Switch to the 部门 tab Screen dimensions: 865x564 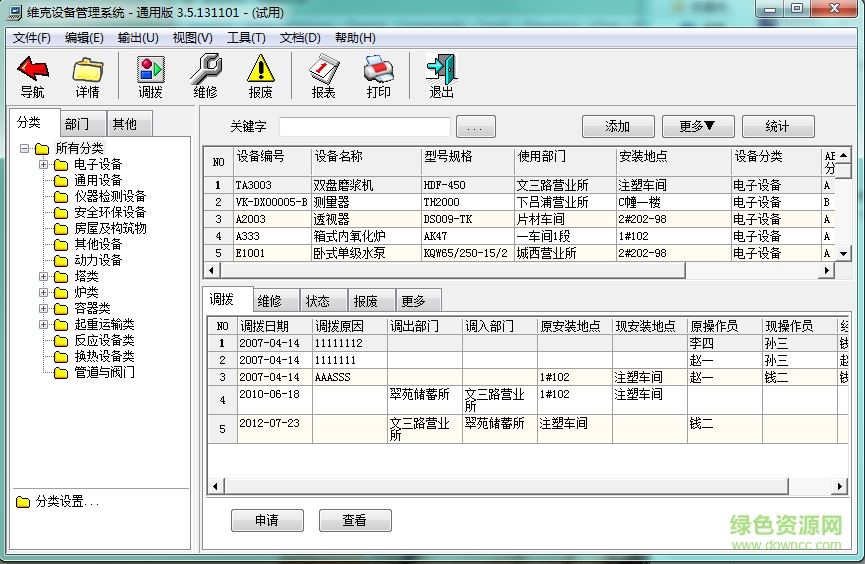pyautogui.click(x=77, y=124)
